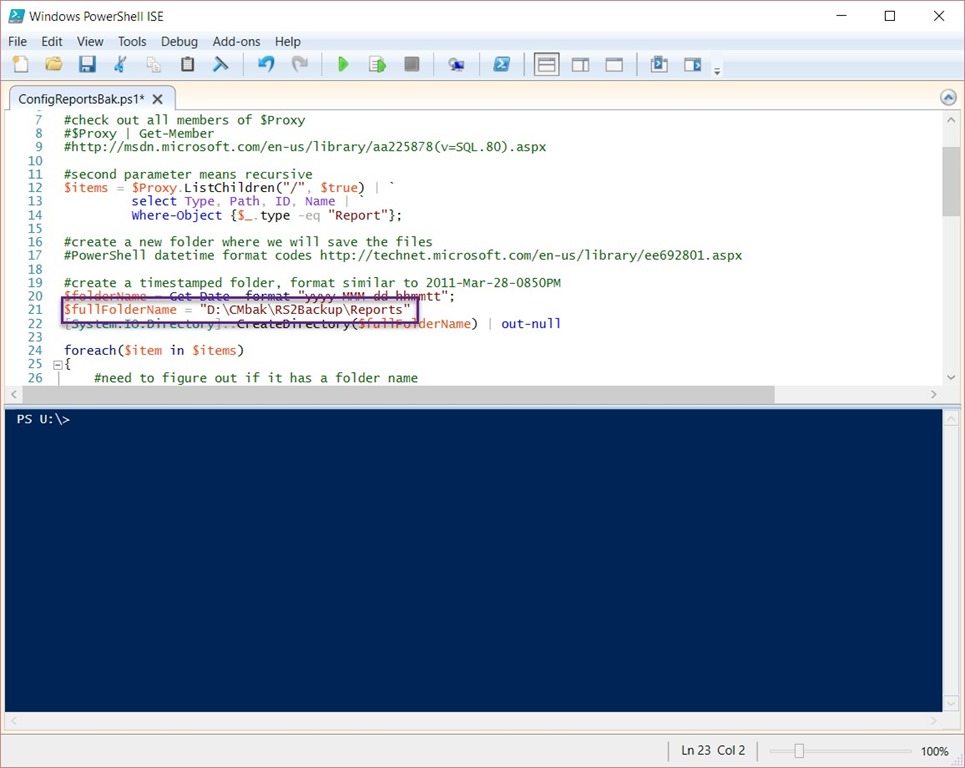965x768 pixels.
Task: Click the "#check out all members of $Proxy" comment
Action: click(x=185, y=120)
